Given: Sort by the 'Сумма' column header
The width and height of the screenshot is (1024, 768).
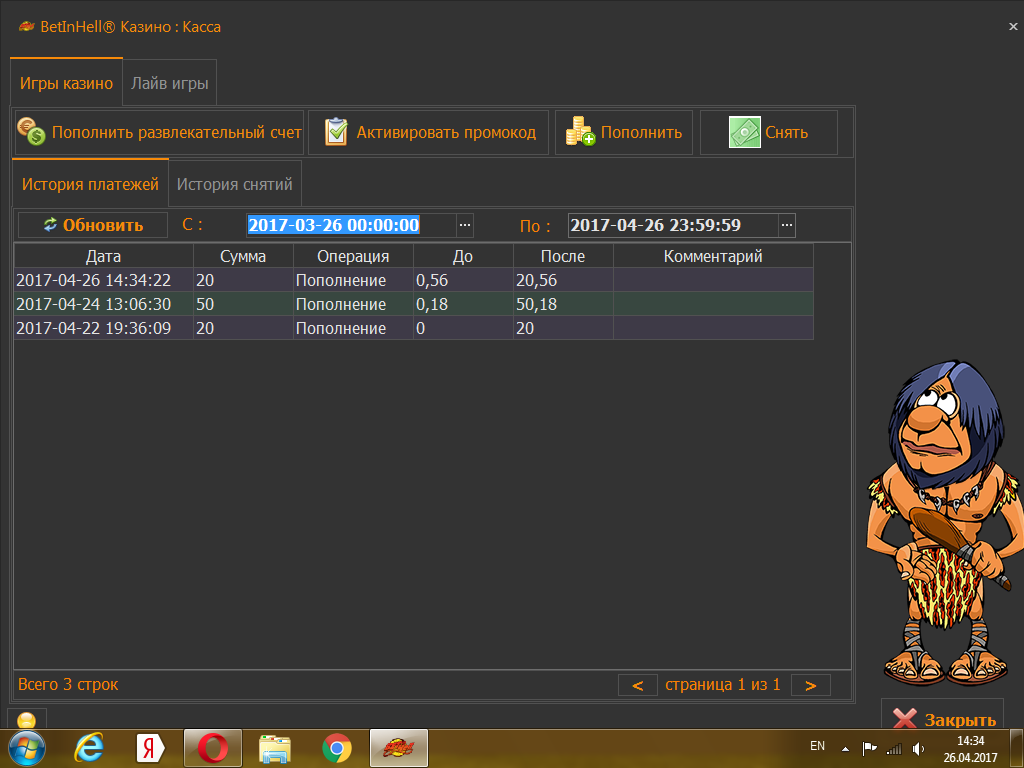Looking at the screenshot, I should (243, 256).
